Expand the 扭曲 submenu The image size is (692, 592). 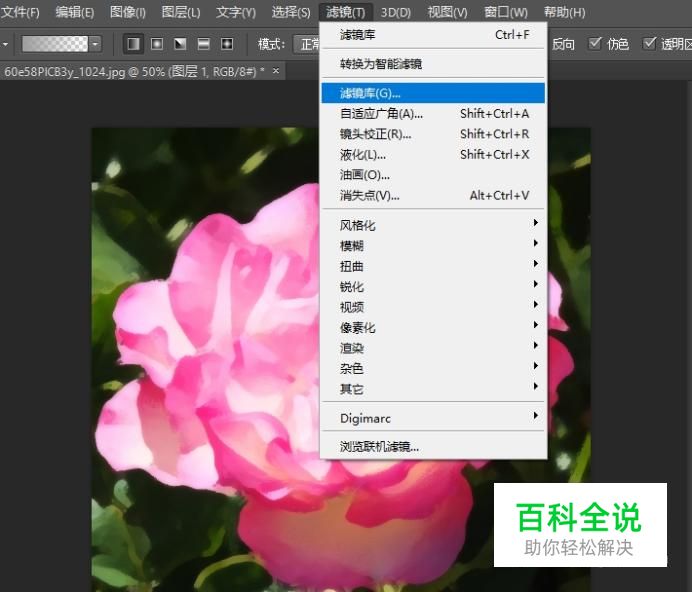(x=434, y=266)
